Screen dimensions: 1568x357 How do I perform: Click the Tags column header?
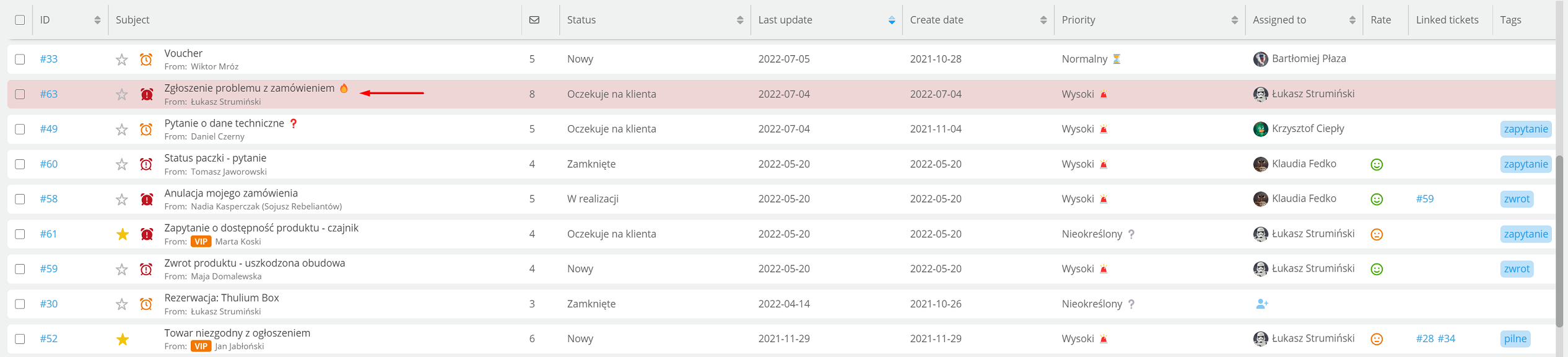tap(1510, 20)
